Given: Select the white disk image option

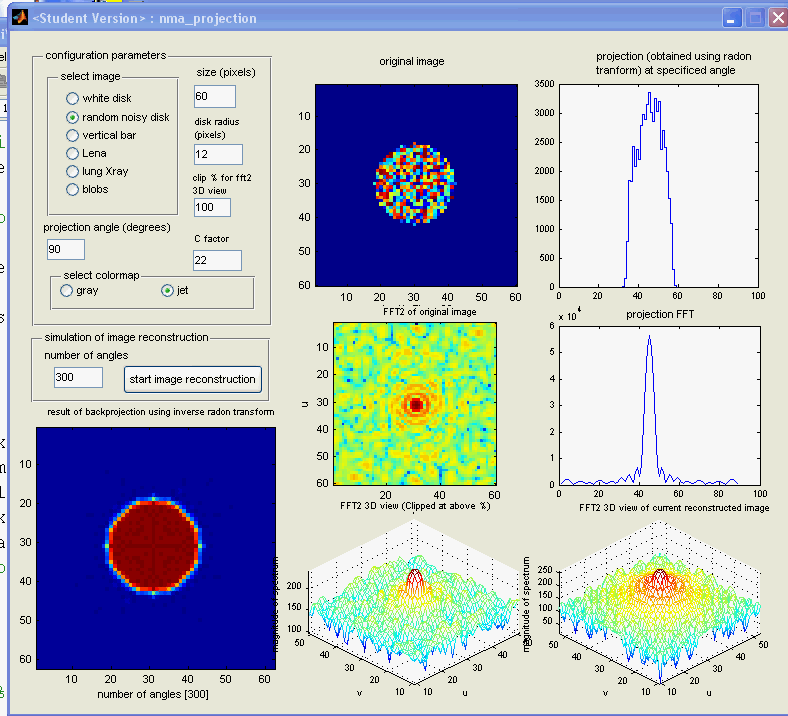Looking at the screenshot, I should (73, 99).
